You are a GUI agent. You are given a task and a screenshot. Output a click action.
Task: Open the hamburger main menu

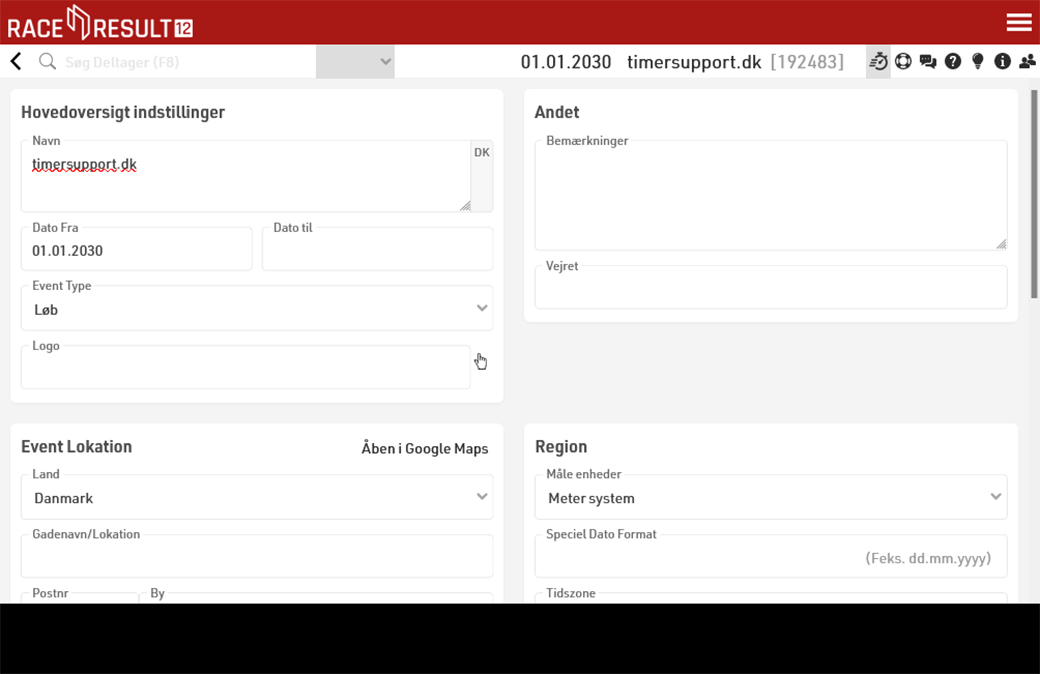1019,22
